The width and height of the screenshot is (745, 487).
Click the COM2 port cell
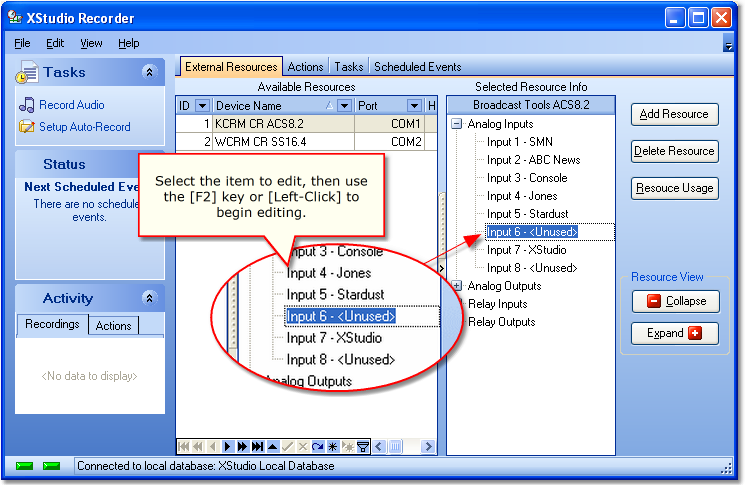click(390, 142)
